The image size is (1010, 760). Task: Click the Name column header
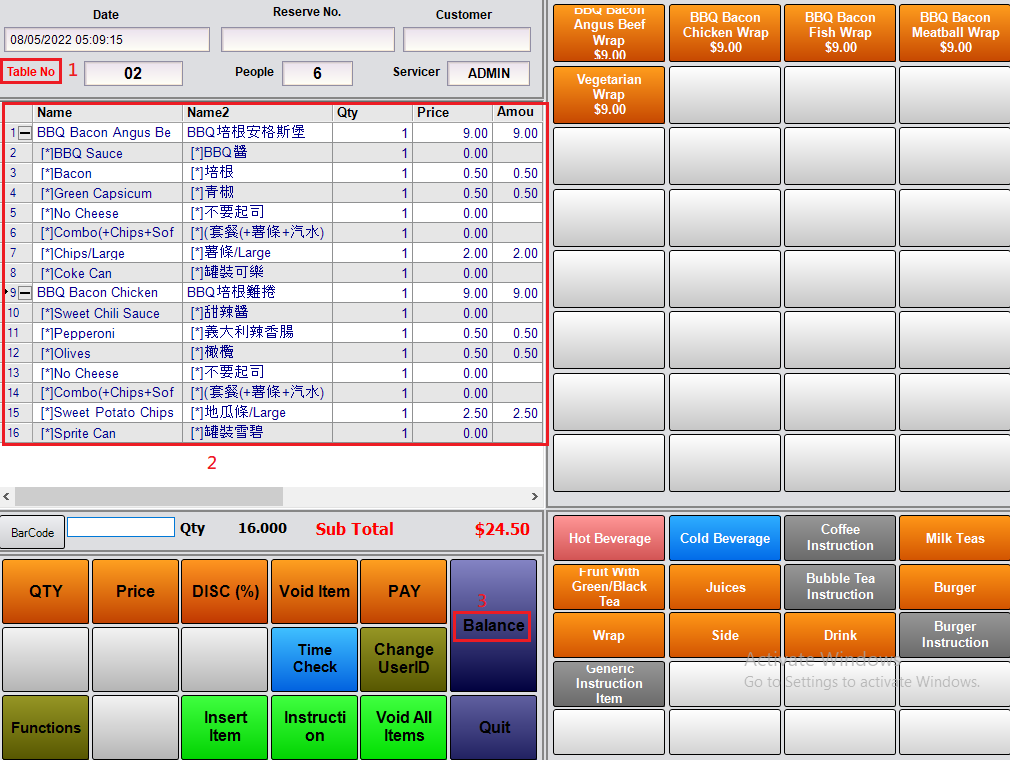point(108,113)
